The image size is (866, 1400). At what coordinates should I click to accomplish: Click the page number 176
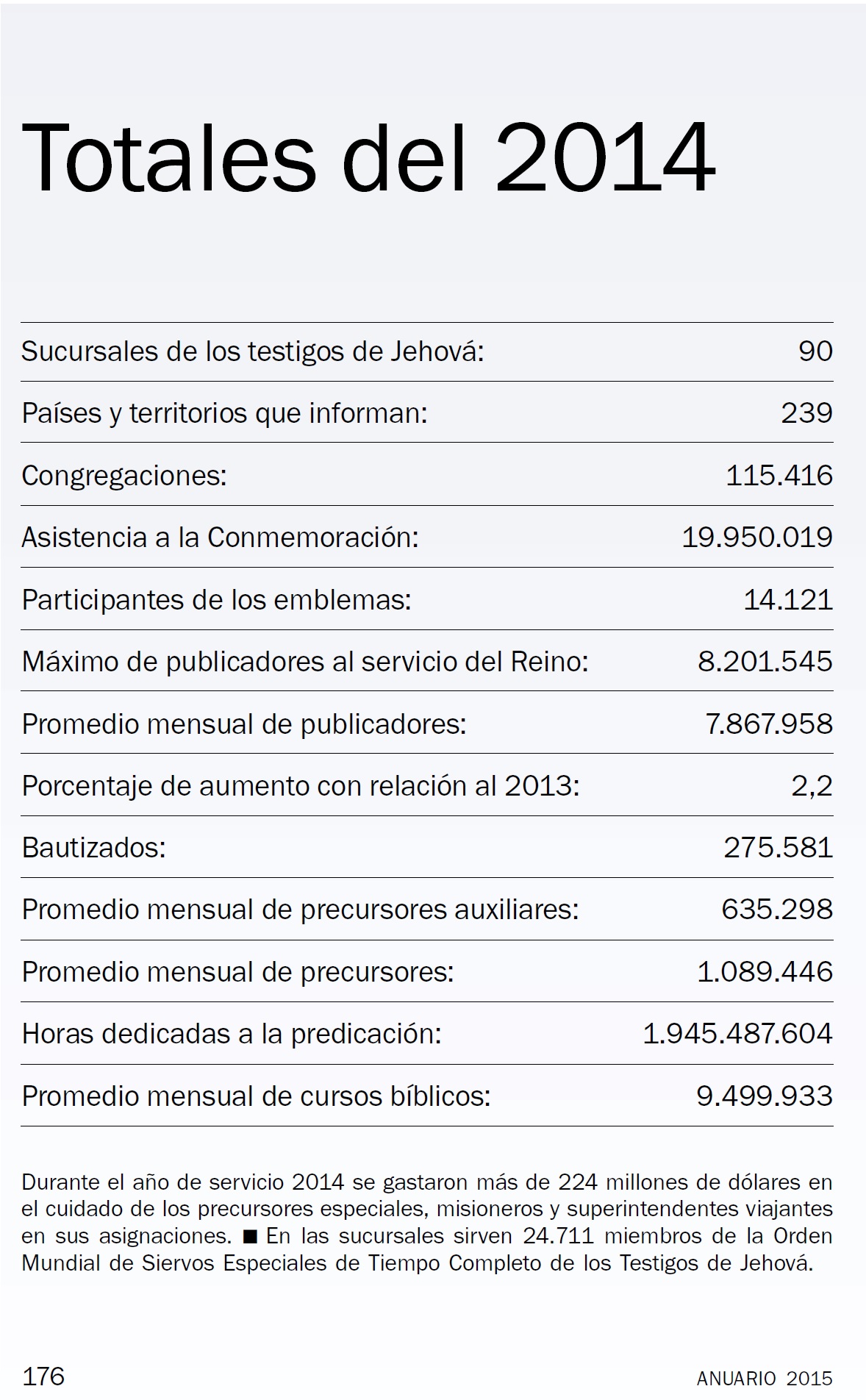(44, 1376)
